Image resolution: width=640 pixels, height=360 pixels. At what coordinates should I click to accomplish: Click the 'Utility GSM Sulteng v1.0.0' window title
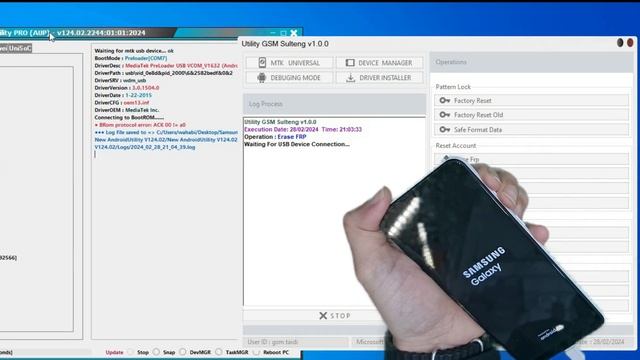tap(285, 44)
